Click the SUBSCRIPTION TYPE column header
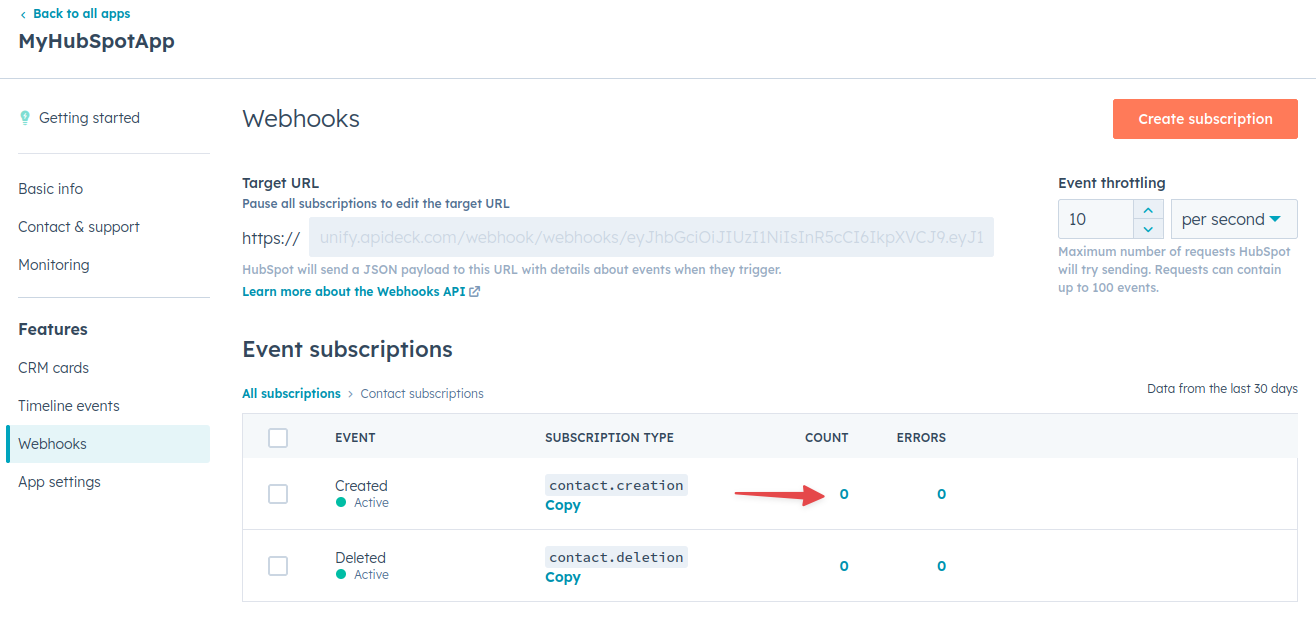This screenshot has width=1316, height=624. pyautogui.click(x=609, y=438)
